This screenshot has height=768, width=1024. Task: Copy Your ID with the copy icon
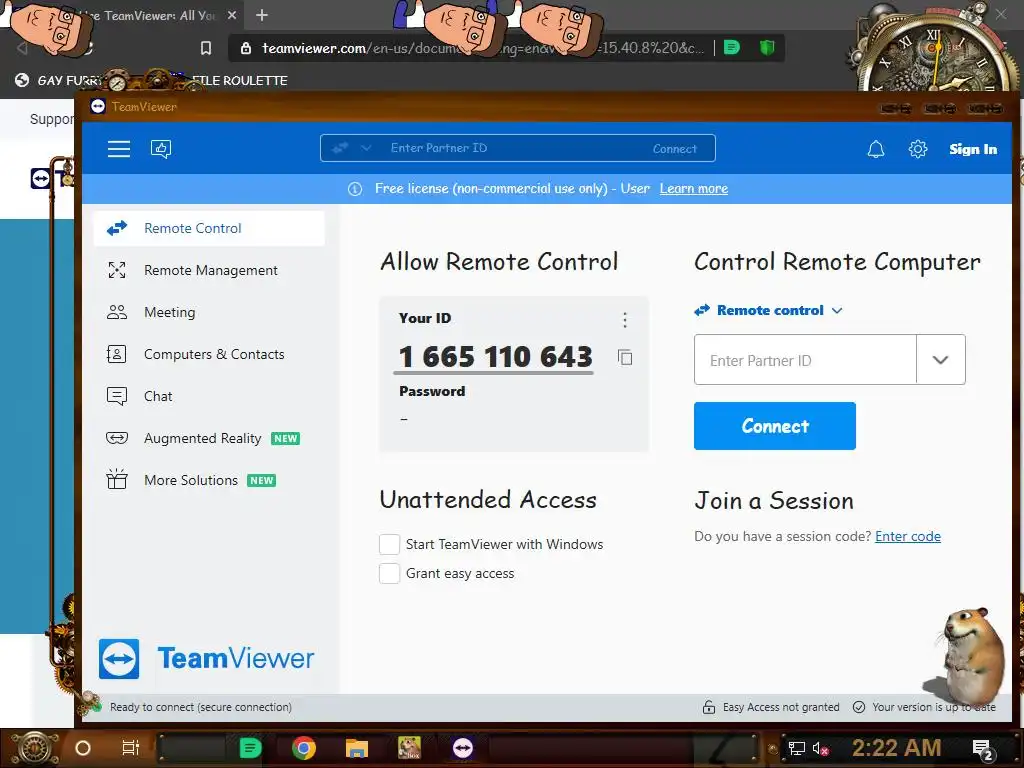click(x=625, y=357)
